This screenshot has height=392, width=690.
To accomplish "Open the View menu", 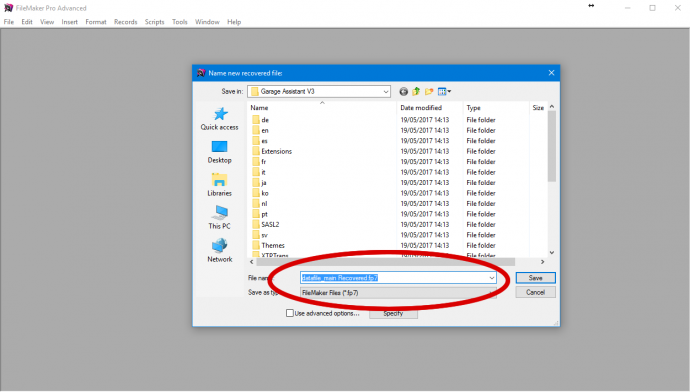I will point(47,22).
